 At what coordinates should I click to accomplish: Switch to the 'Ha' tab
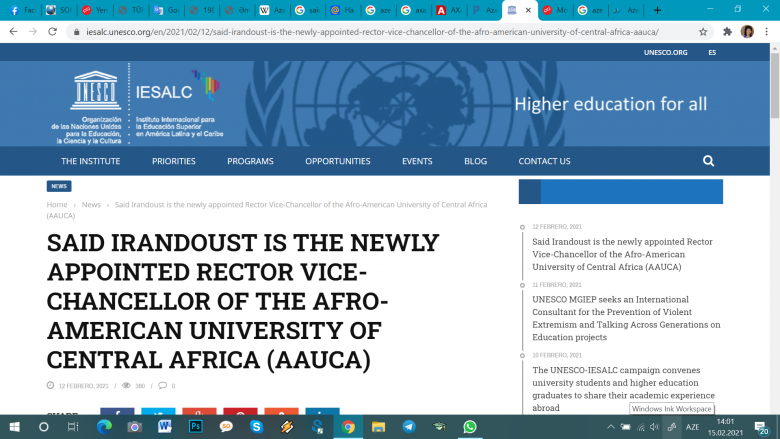[x=343, y=10]
